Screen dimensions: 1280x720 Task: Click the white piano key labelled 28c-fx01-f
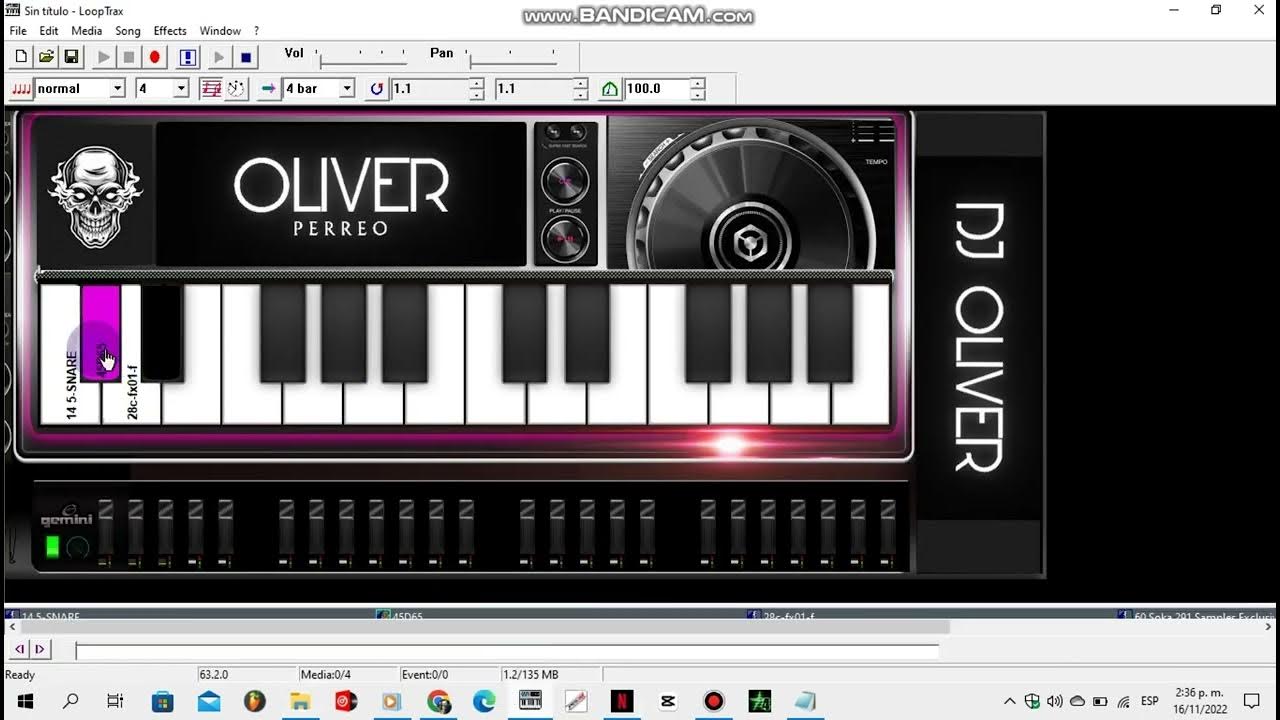tap(132, 402)
